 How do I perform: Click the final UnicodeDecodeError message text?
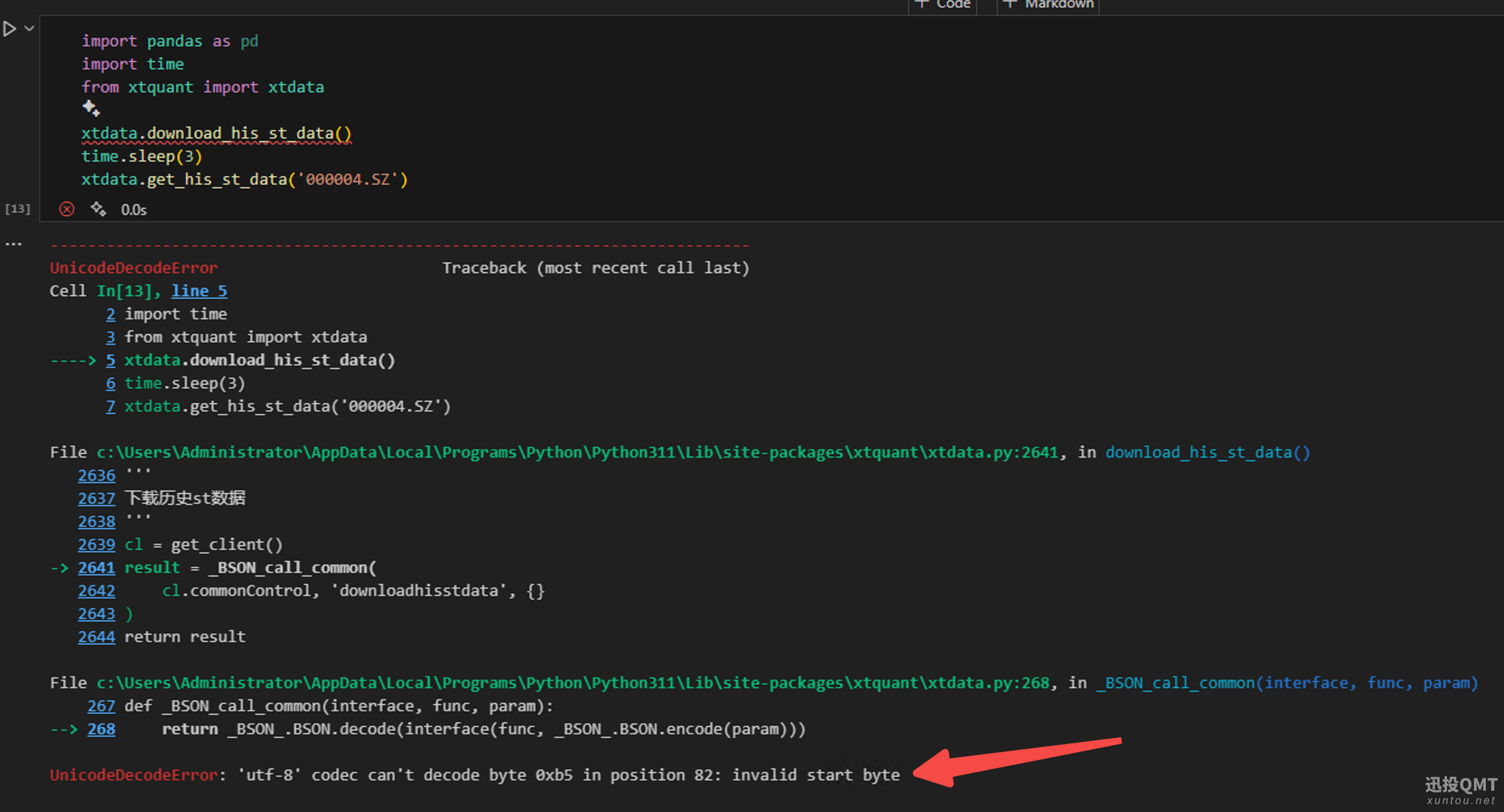click(475, 776)
